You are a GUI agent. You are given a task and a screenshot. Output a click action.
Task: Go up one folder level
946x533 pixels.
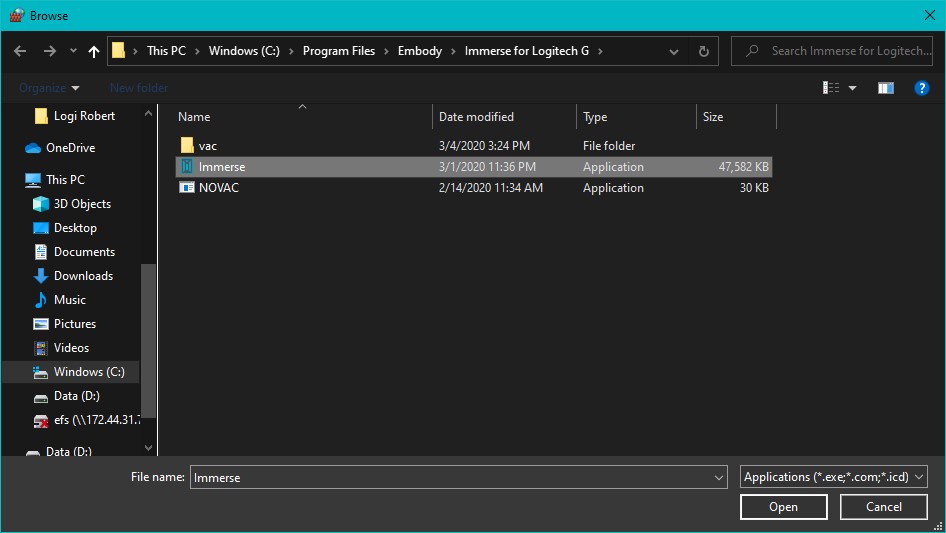tap(94, 51)
